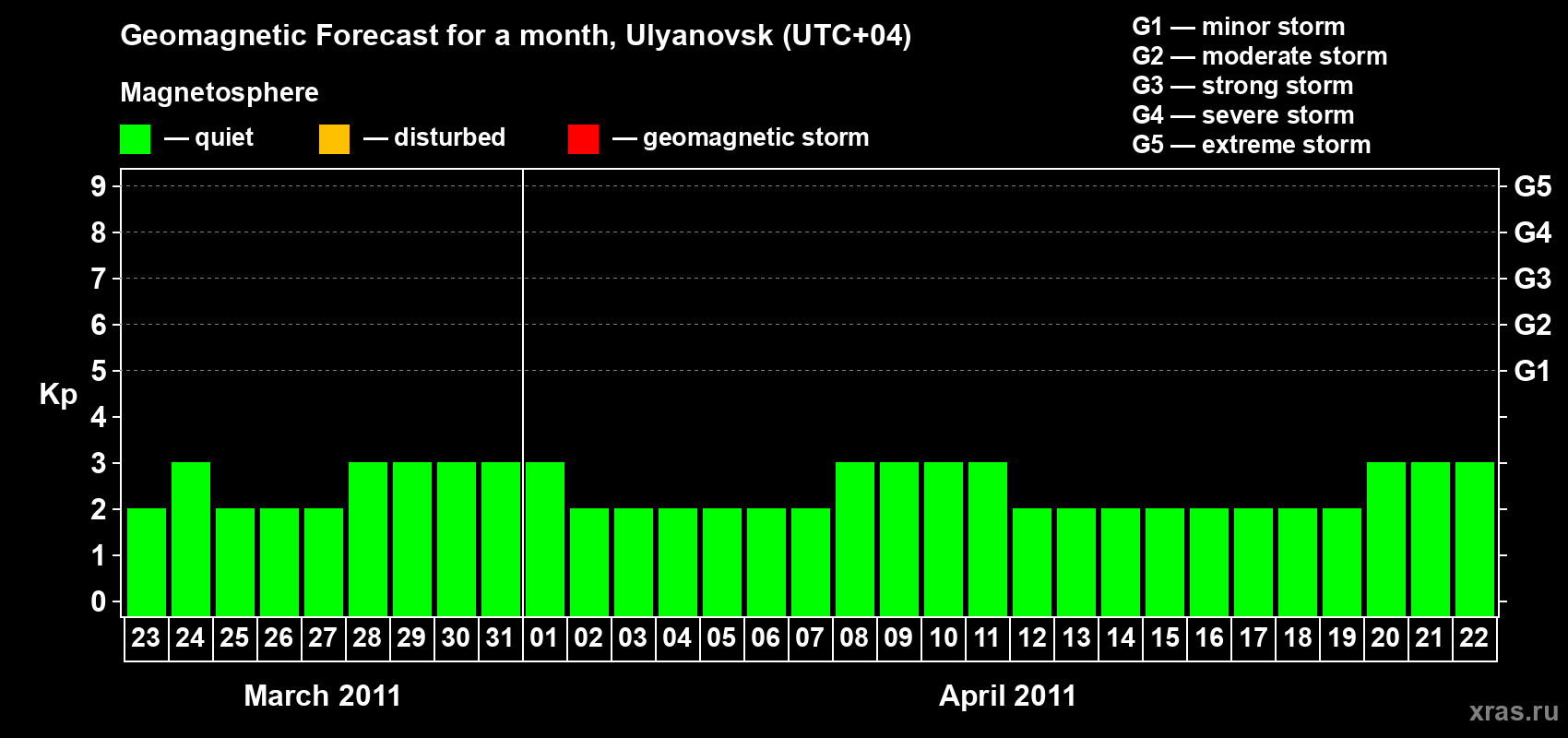Viewport: 1568px width, 738px height.
Task: Click the April 2011 month label
Action: pyautogui.click(x=1007, y=696)
